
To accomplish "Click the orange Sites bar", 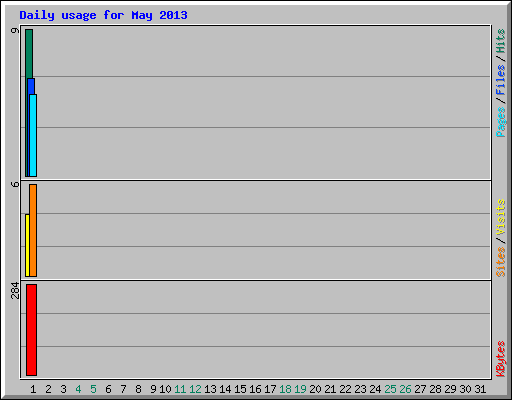I will 33,230.
